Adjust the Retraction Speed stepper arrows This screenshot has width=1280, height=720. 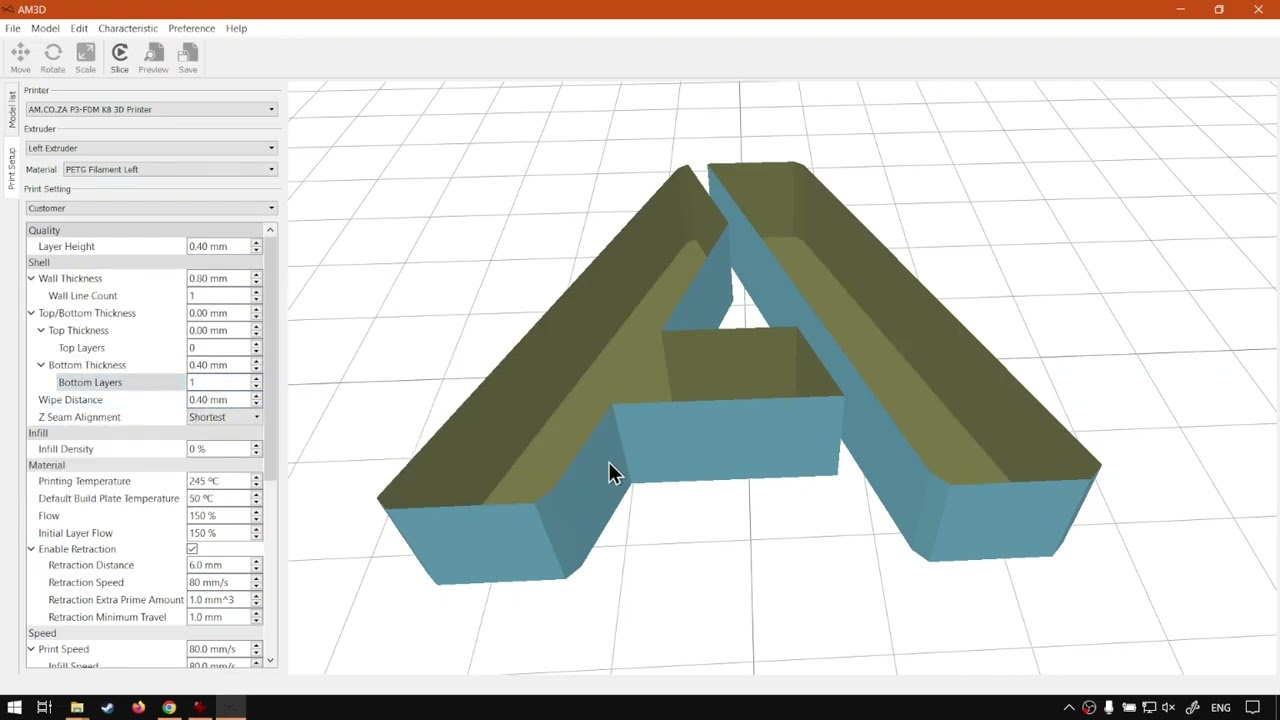[x=256, y=582]
